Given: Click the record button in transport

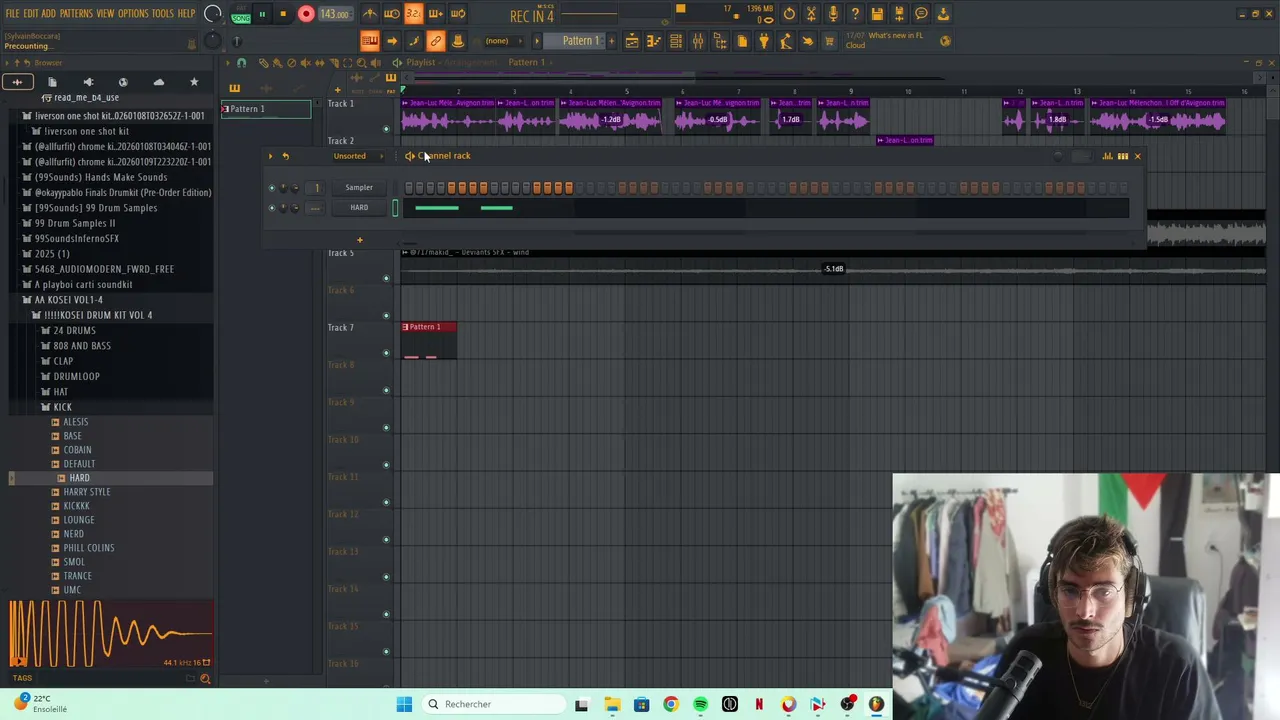Looking at the screenshot, I should [x=306, y=14].
